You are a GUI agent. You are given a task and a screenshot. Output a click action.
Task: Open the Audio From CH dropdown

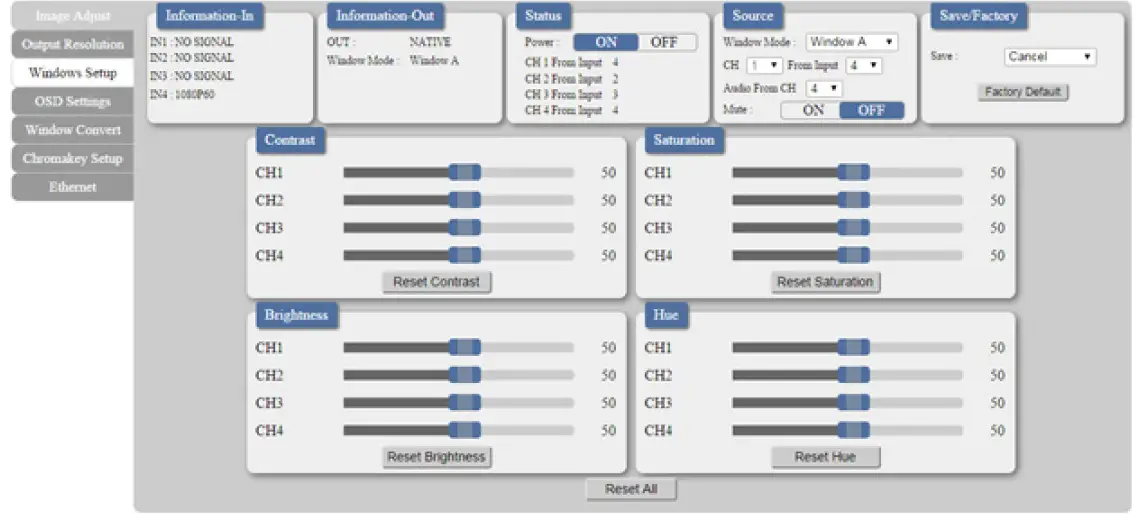824,88
